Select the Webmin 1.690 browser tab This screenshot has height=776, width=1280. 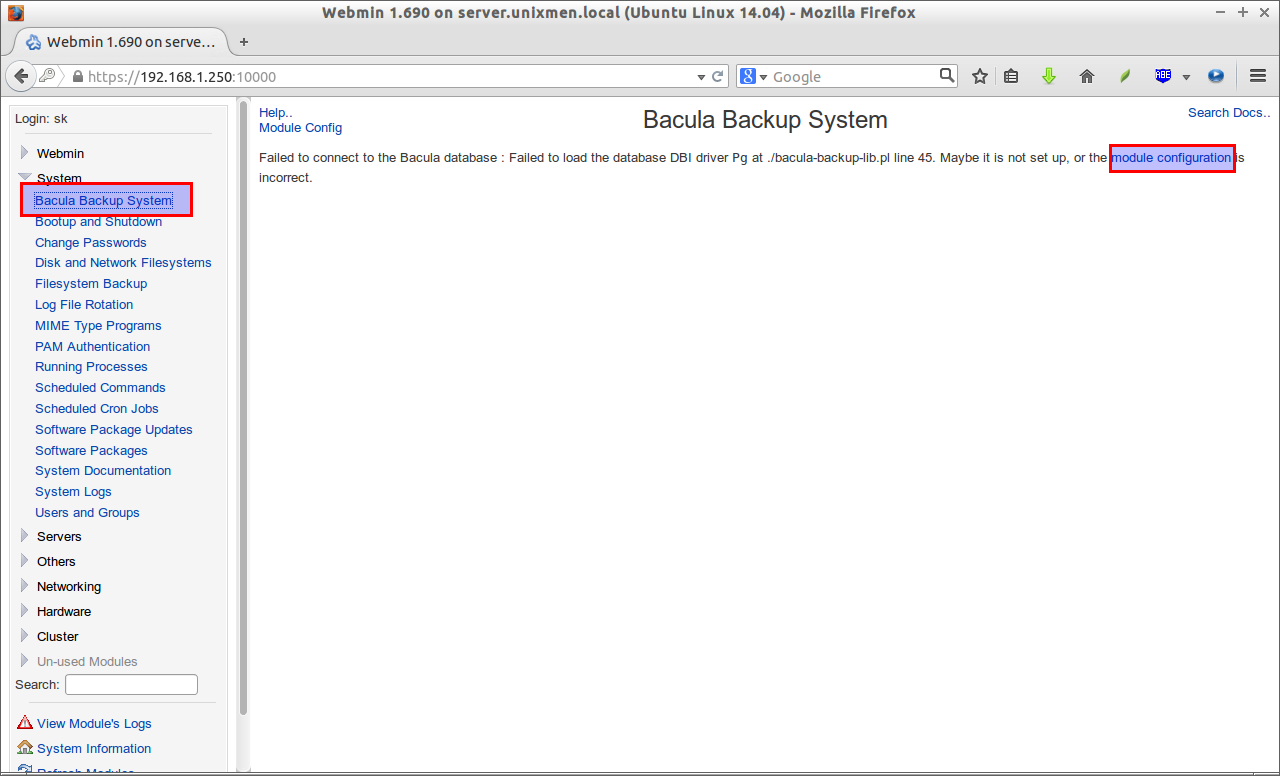[119, 42]
